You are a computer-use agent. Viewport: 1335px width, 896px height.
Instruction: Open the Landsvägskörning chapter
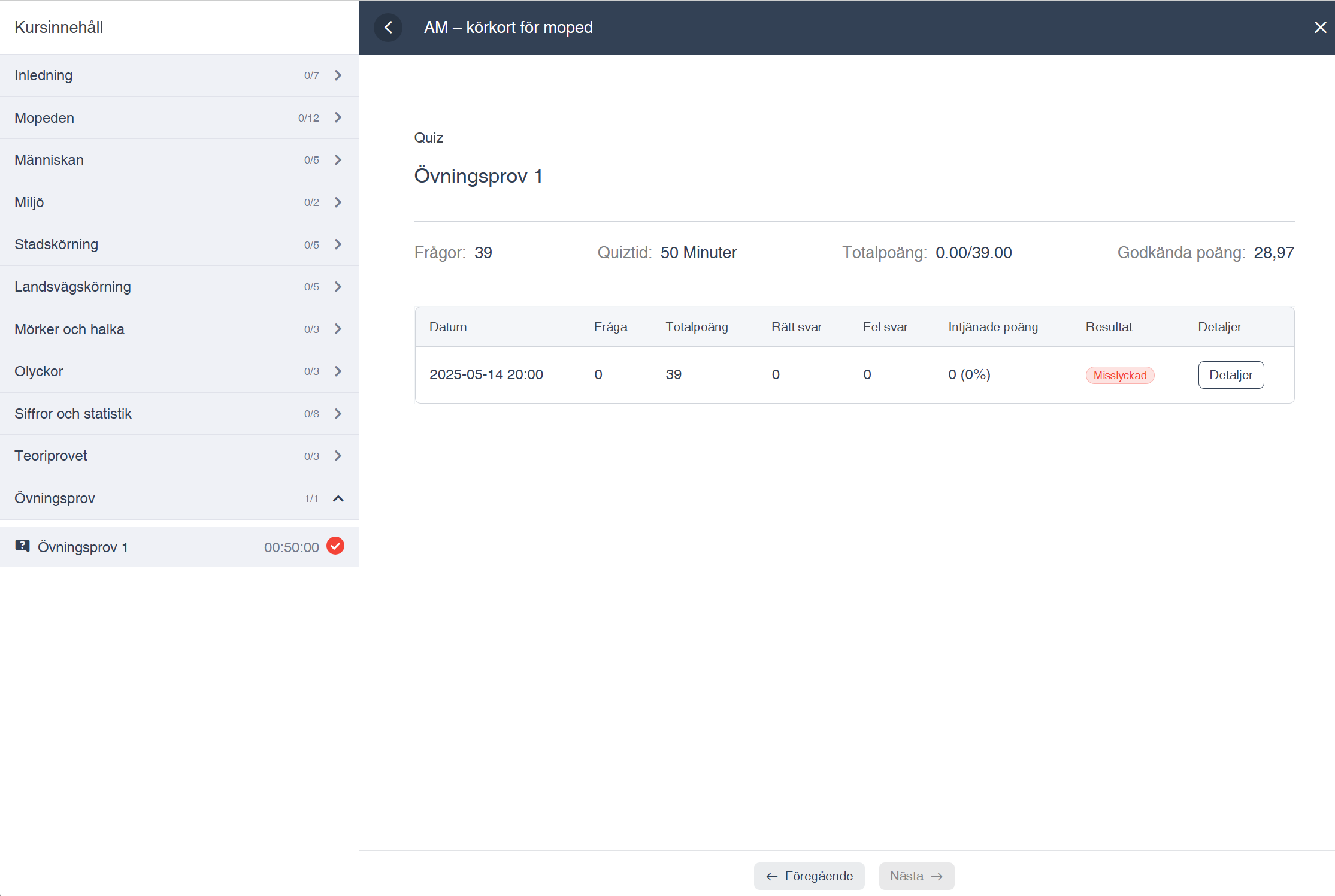point(179,287)
